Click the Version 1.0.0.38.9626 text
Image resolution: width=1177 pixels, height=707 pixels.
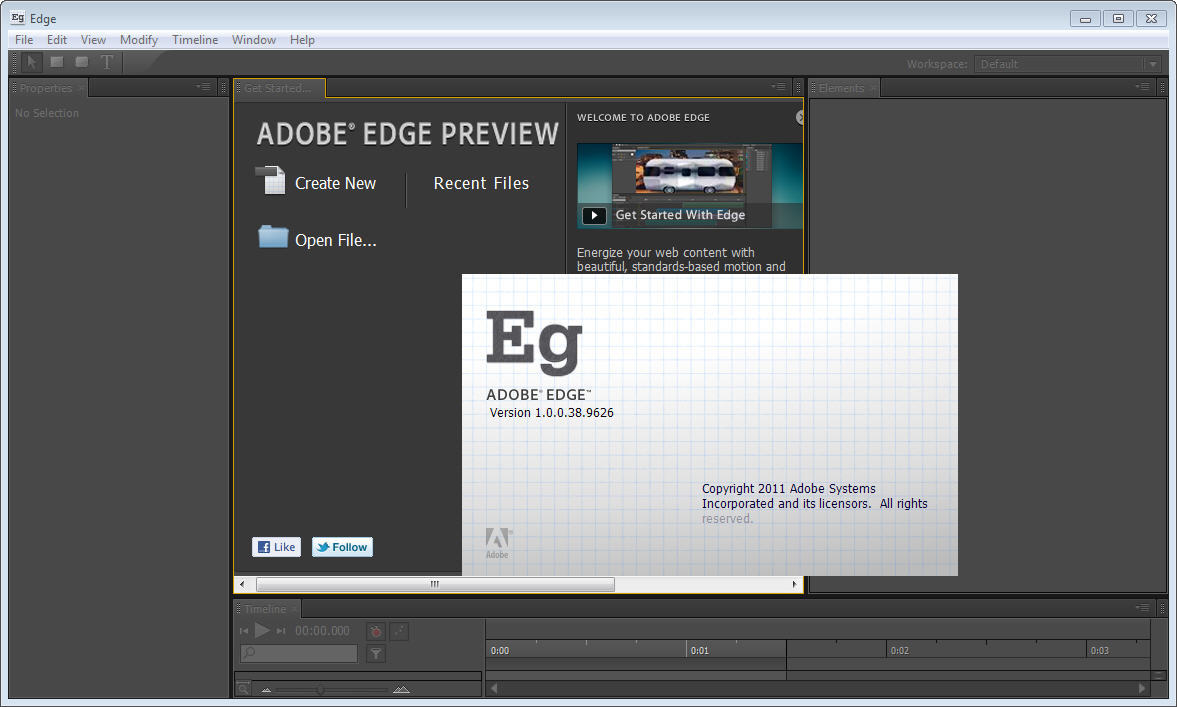coord(552,413)
